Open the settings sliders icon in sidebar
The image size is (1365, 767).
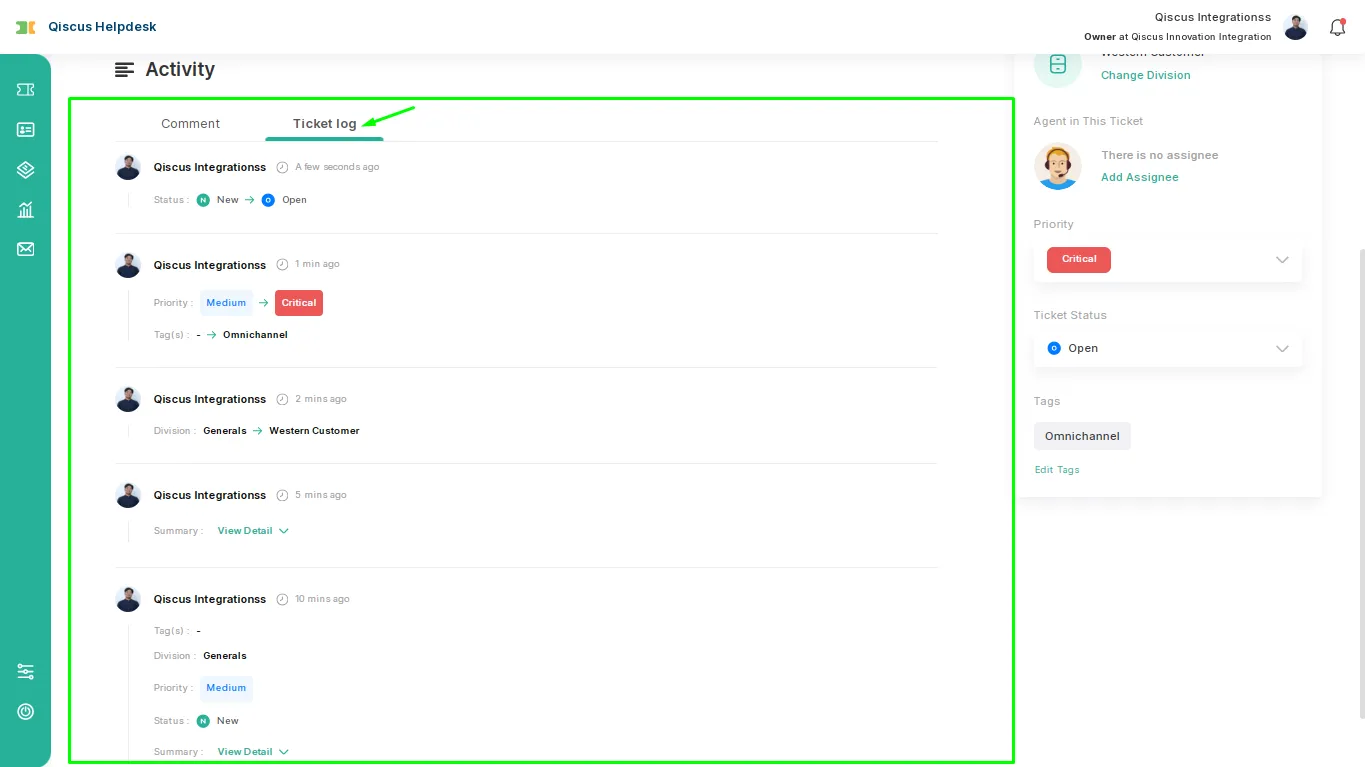[x=26, y=672]
